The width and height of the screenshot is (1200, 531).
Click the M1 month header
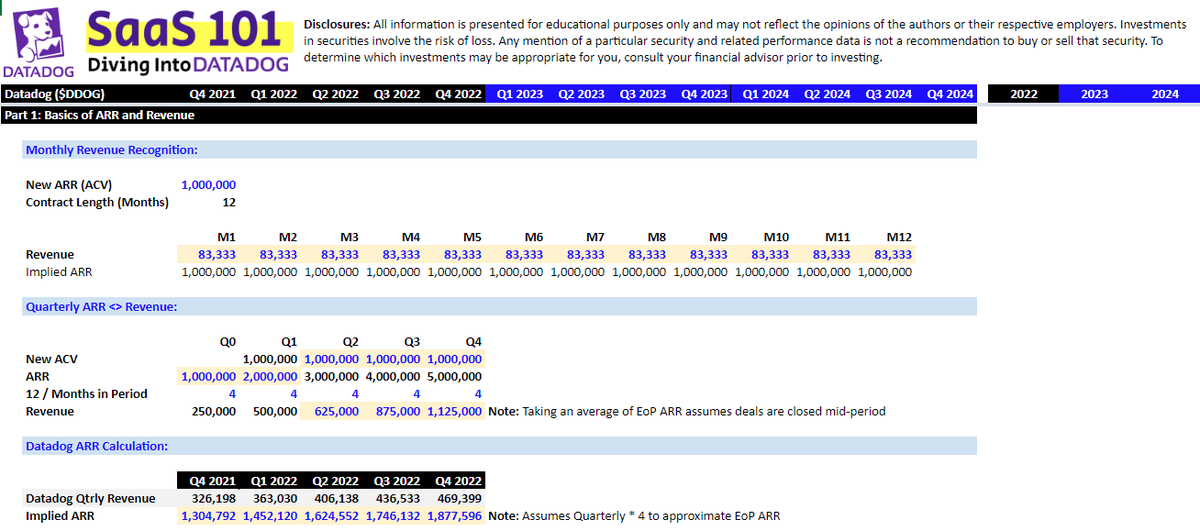pos(226,237)
